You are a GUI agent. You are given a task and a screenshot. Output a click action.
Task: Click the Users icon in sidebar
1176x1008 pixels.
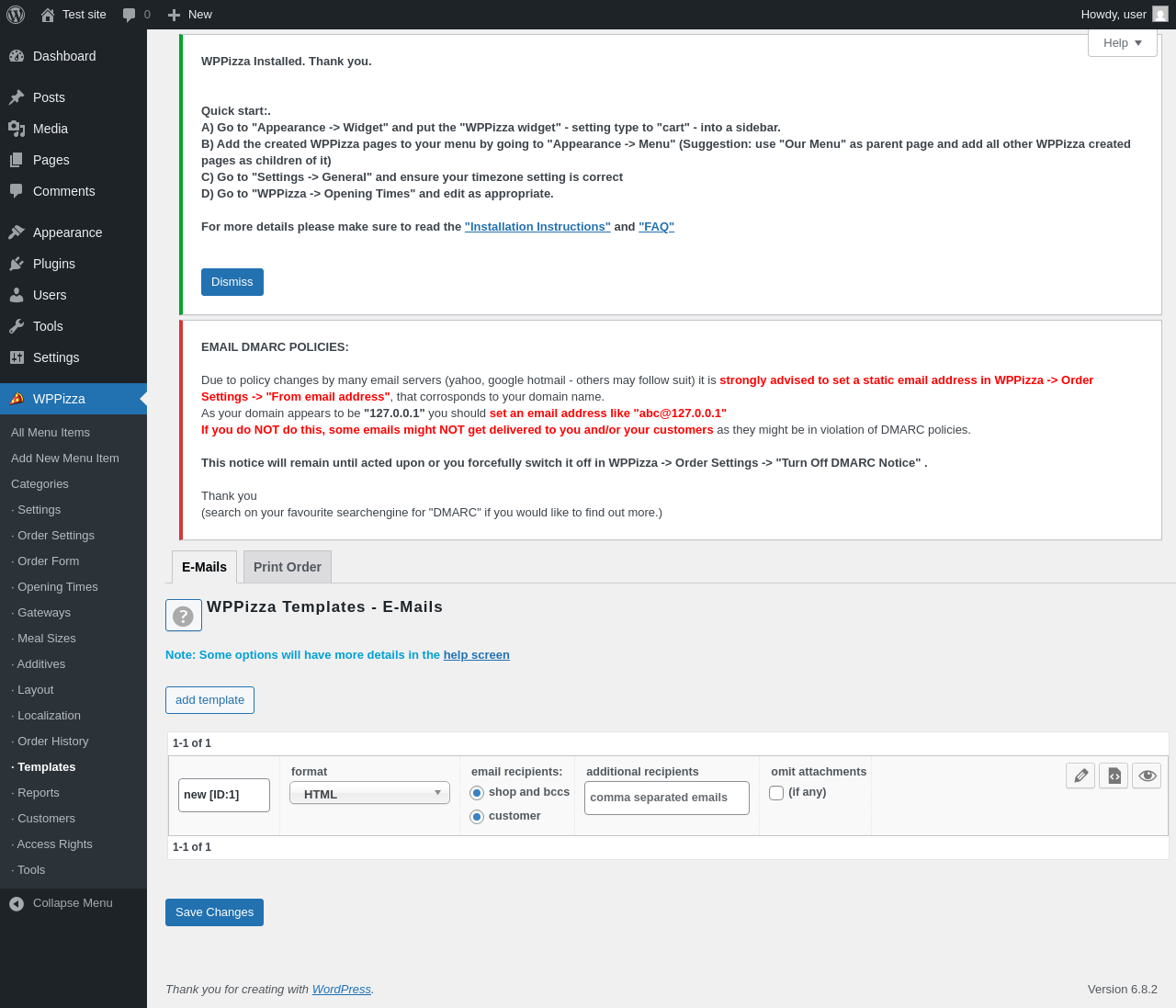point(17,295)
